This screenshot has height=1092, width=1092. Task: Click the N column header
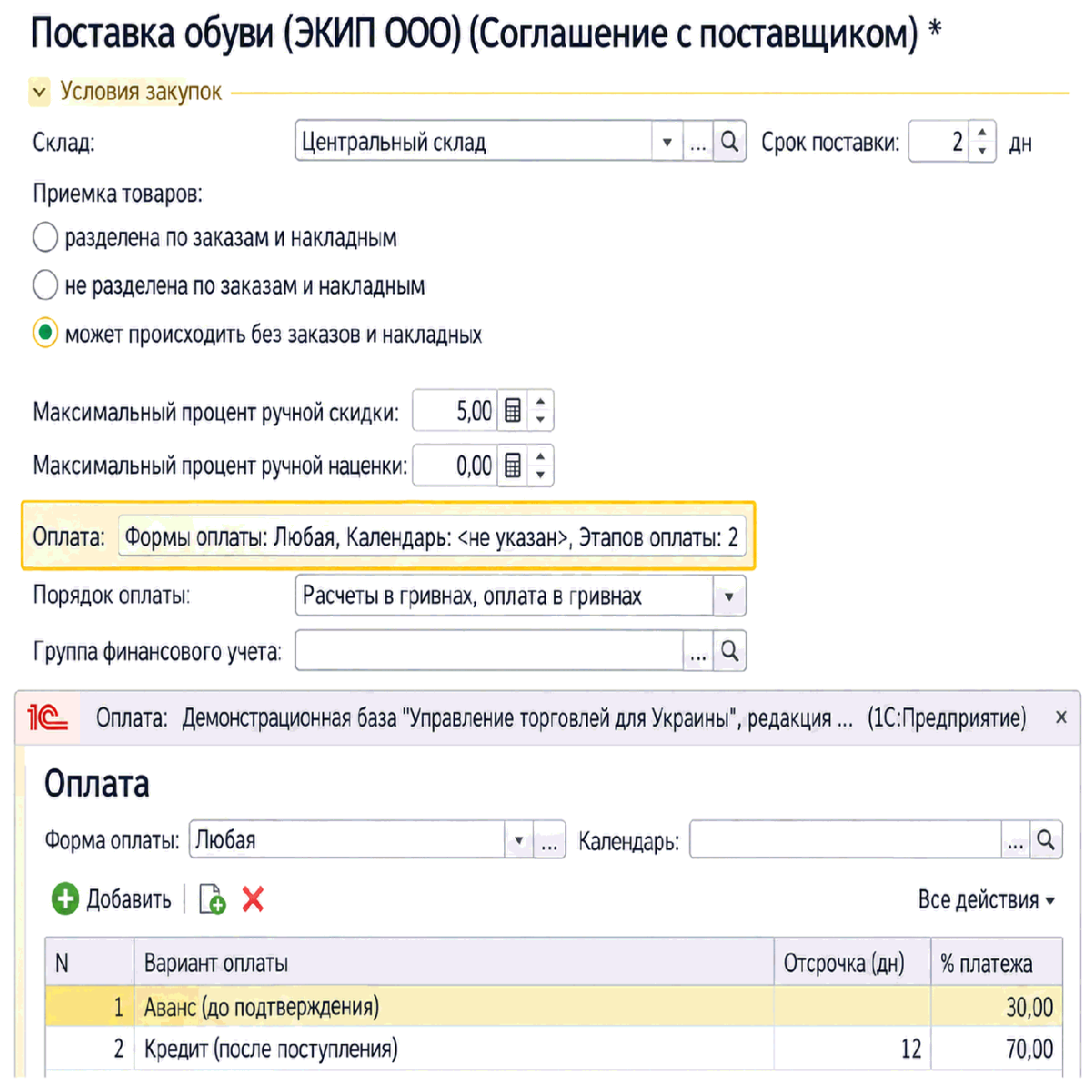[x=89, y=963]
